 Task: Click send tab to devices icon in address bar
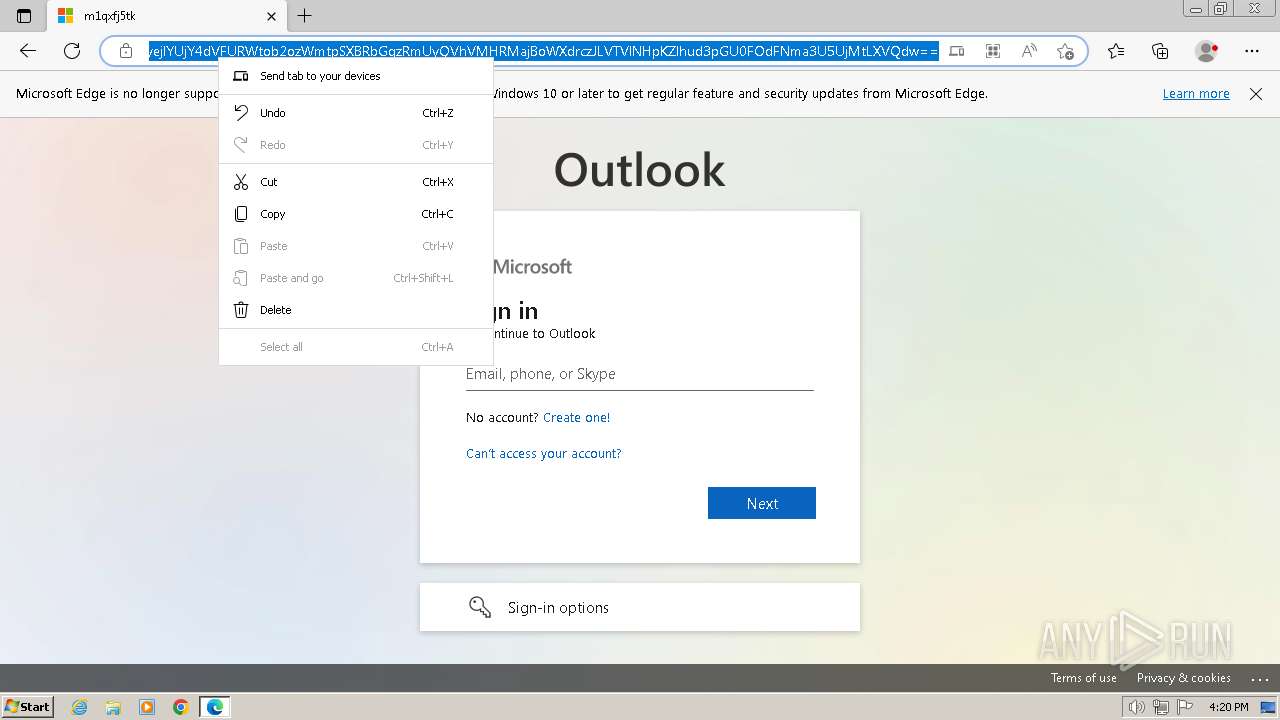(x=957, y=51)
